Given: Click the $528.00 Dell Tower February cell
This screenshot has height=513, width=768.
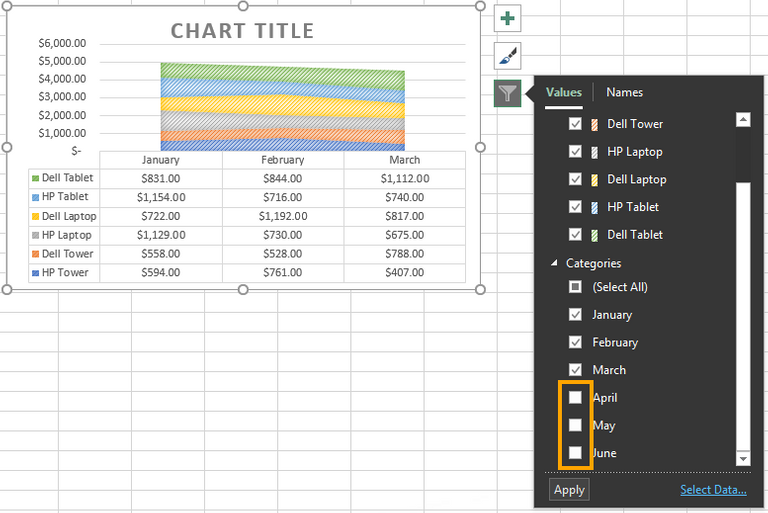Looking at the screenshot, I should (283, 254).
